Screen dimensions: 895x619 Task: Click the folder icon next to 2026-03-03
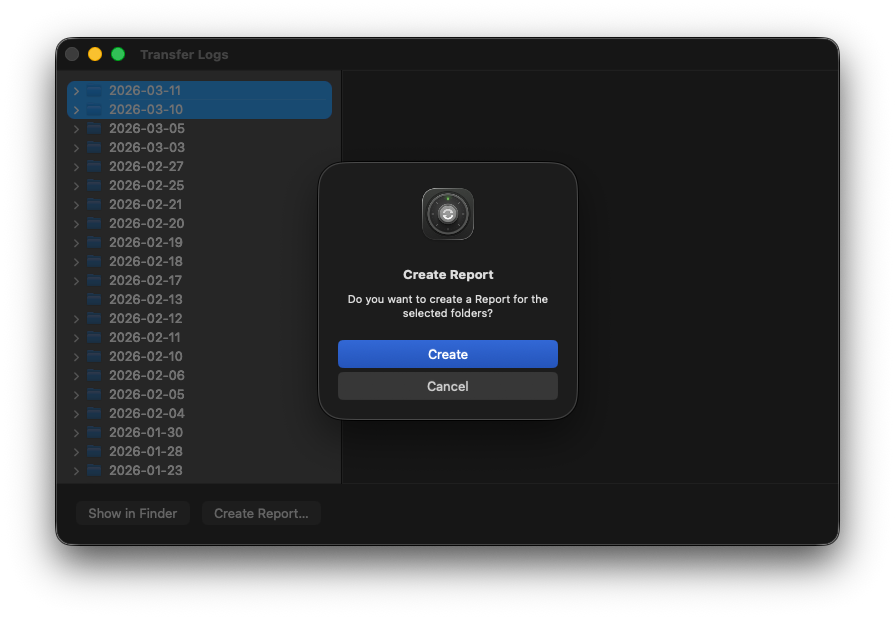[94, 148]
